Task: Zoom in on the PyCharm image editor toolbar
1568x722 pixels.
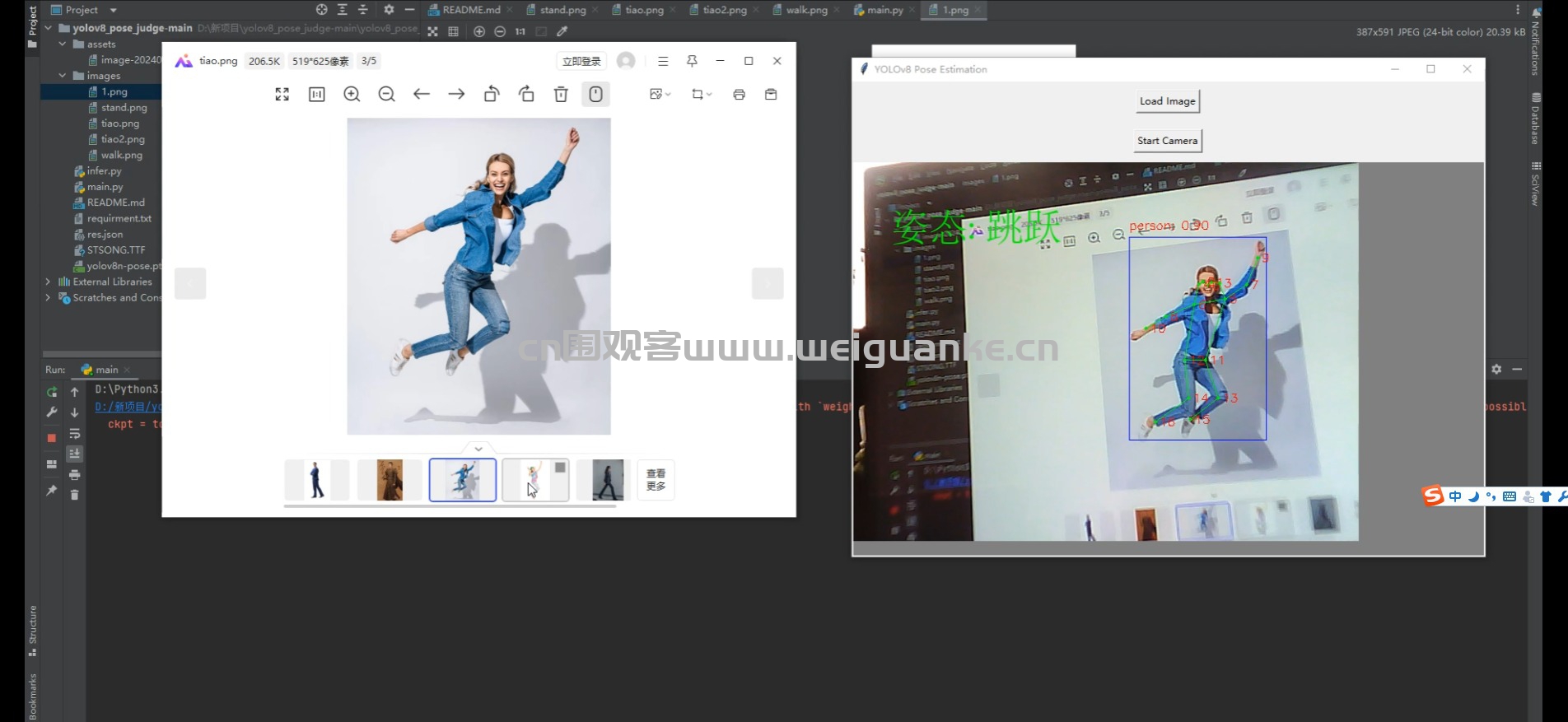Action: coord(479,31)
